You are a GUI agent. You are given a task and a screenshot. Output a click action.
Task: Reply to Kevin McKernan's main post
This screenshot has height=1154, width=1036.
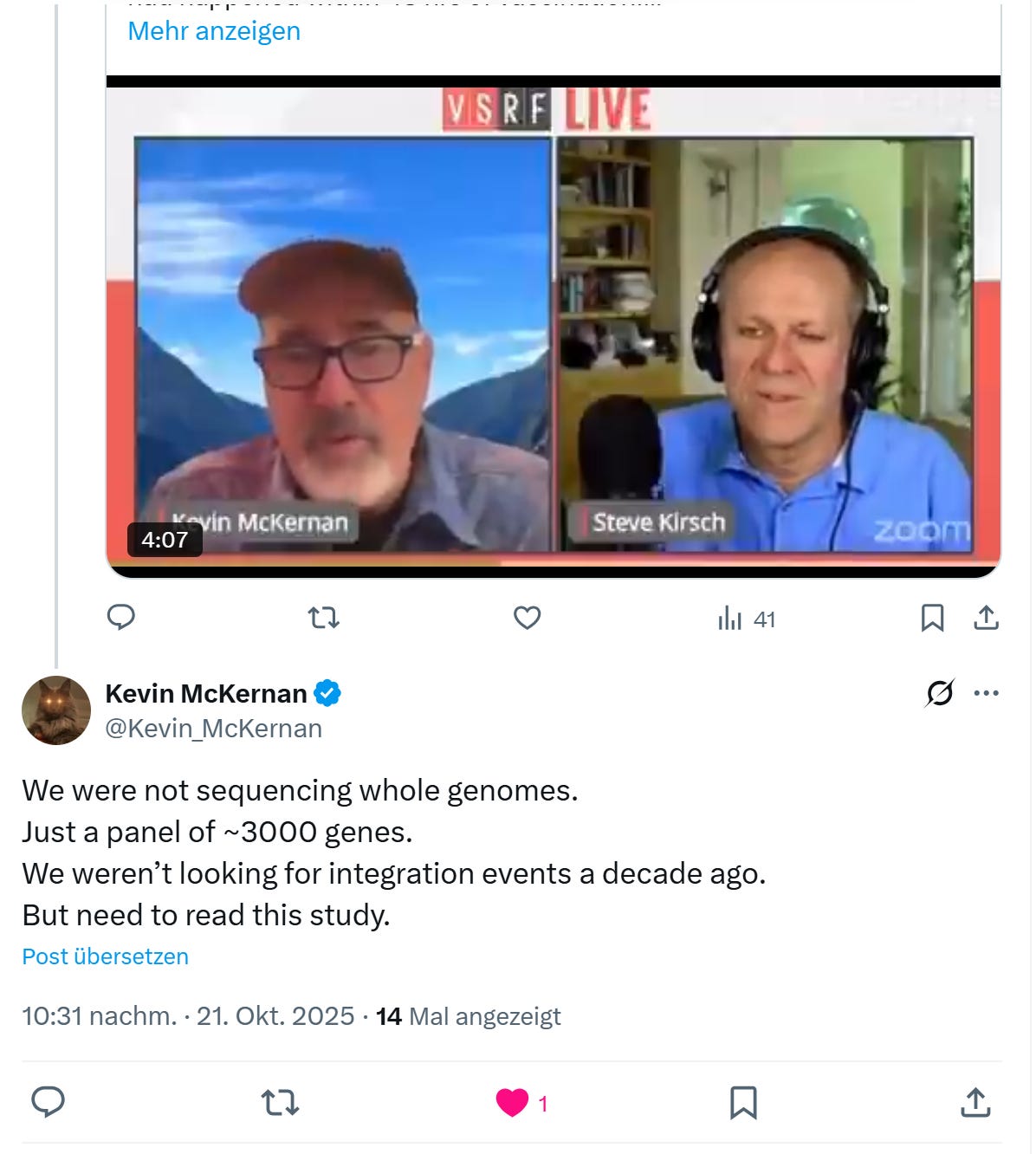coord(49,1102)
